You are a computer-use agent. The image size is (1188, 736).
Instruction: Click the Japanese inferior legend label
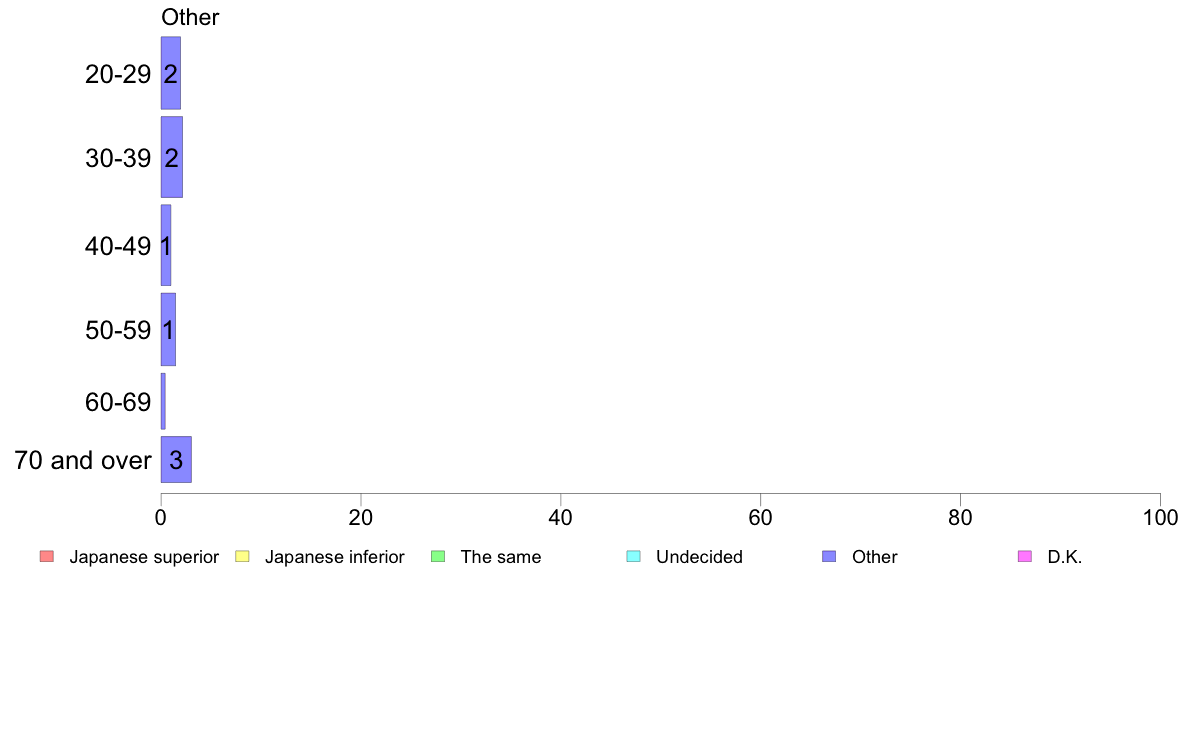click(x=334, y=557)
